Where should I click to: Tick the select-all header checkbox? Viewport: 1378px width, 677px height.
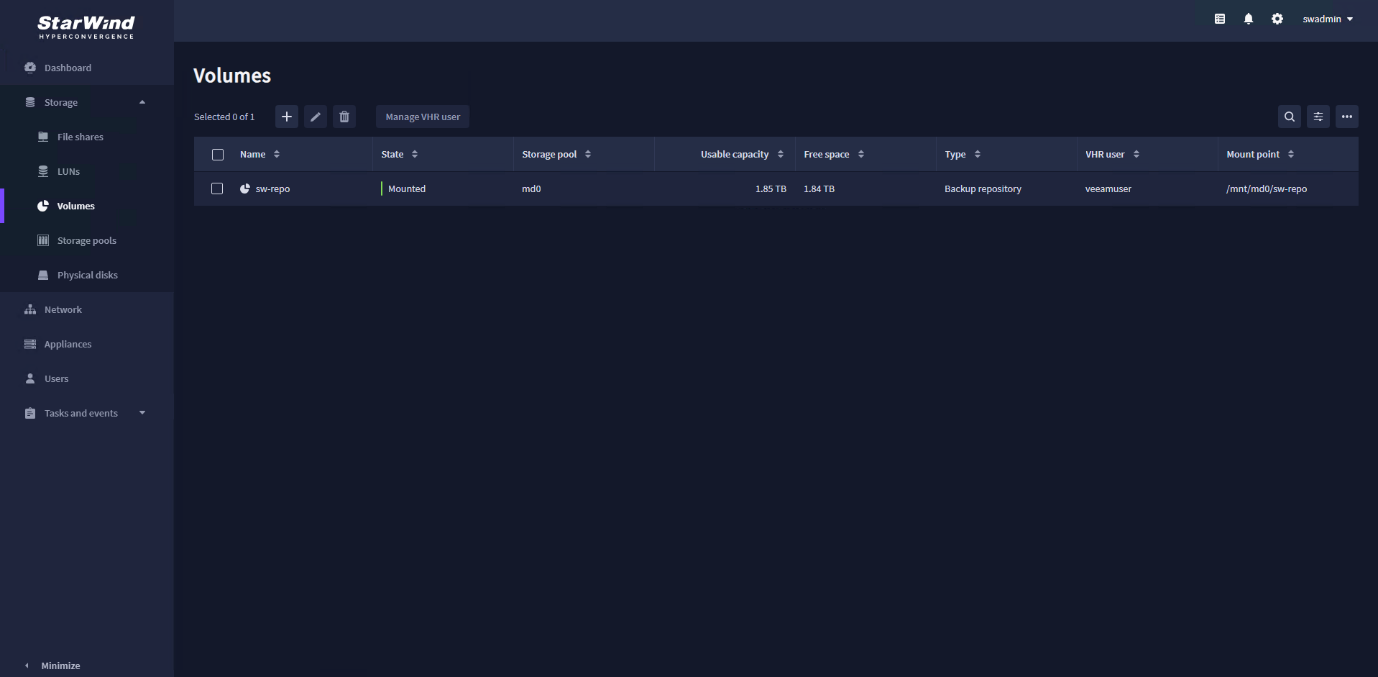coord(217,154)
